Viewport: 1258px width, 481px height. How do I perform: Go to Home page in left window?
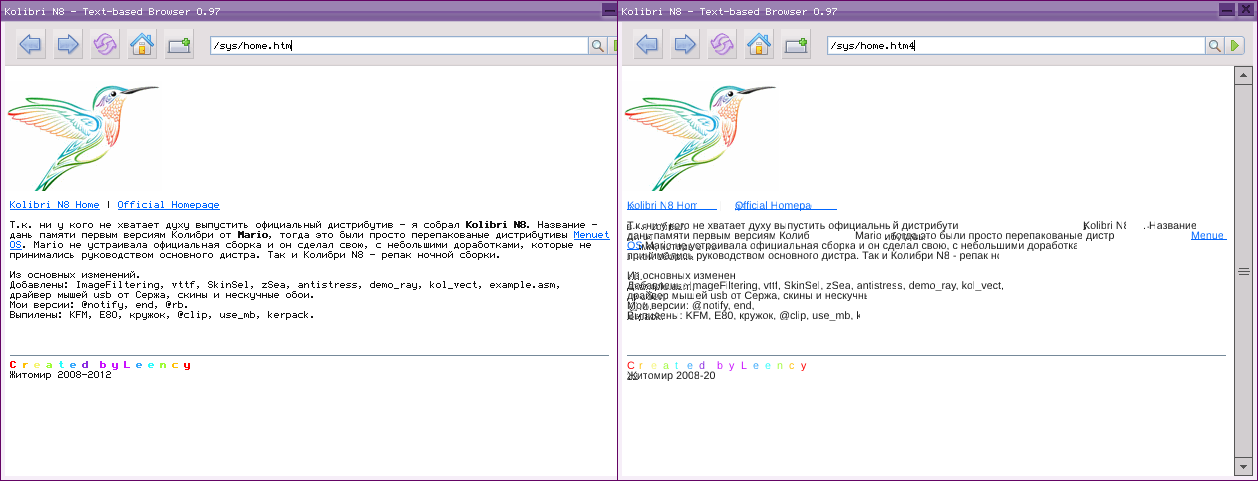[142, 45]
